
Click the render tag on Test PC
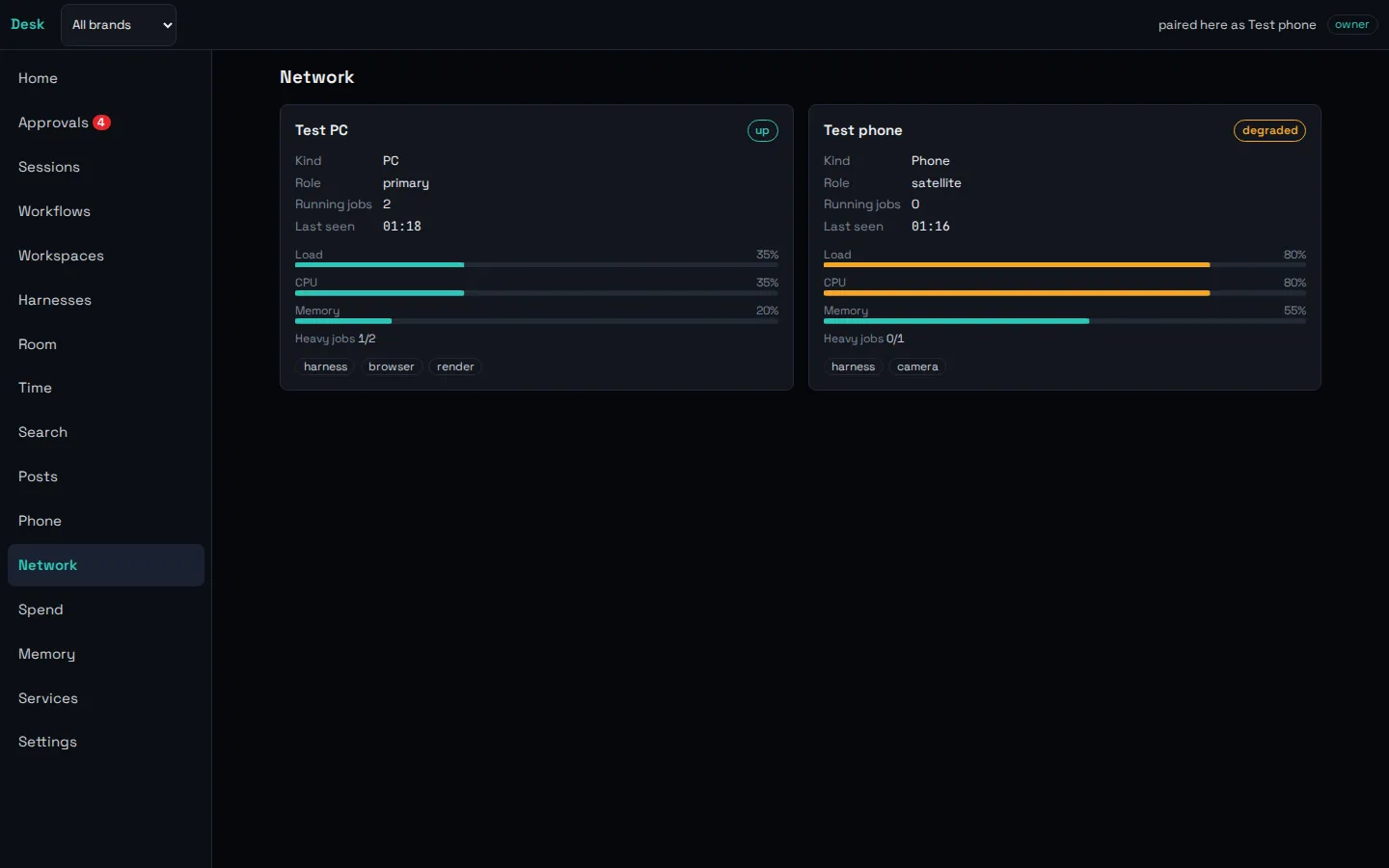(x=455, y=366)
